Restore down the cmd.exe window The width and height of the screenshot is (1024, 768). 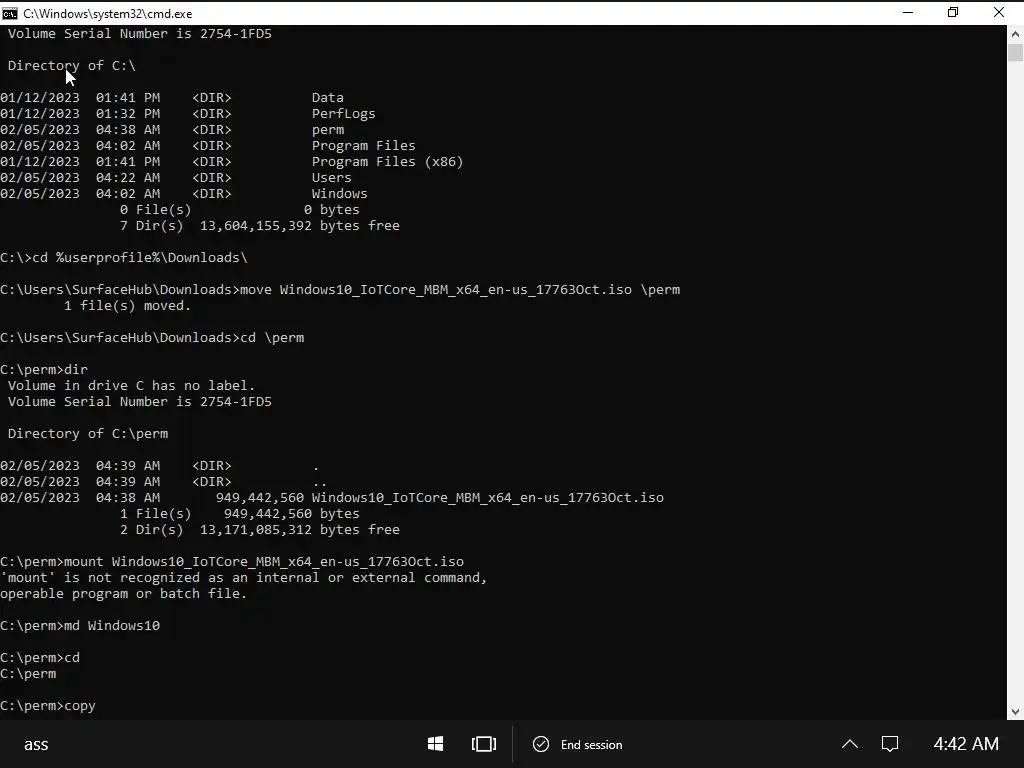tap(953, 12)
